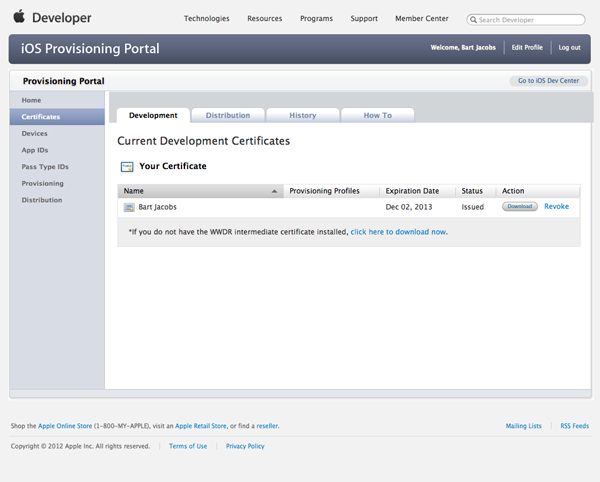Open Devices in the sidebar
The image size is (600, 482).
(57, 134)
